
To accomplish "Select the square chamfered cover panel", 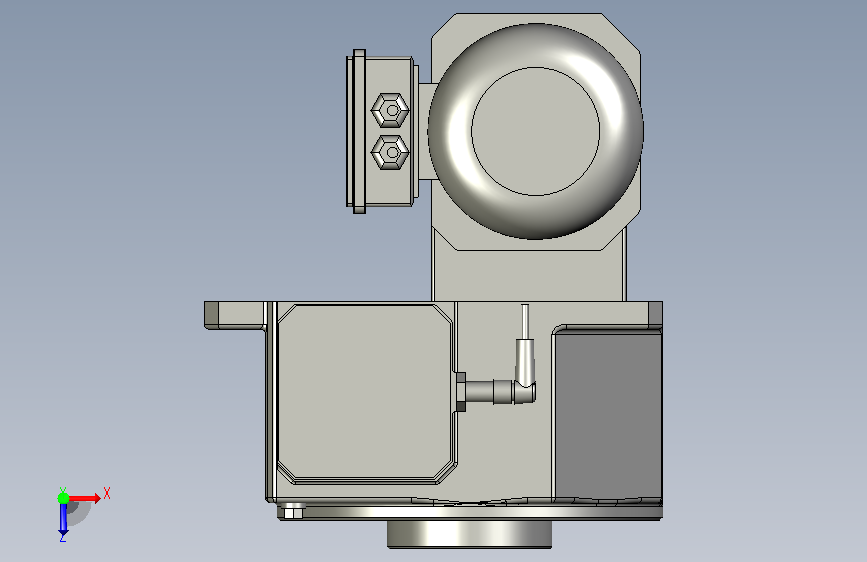I will [367, 393].
